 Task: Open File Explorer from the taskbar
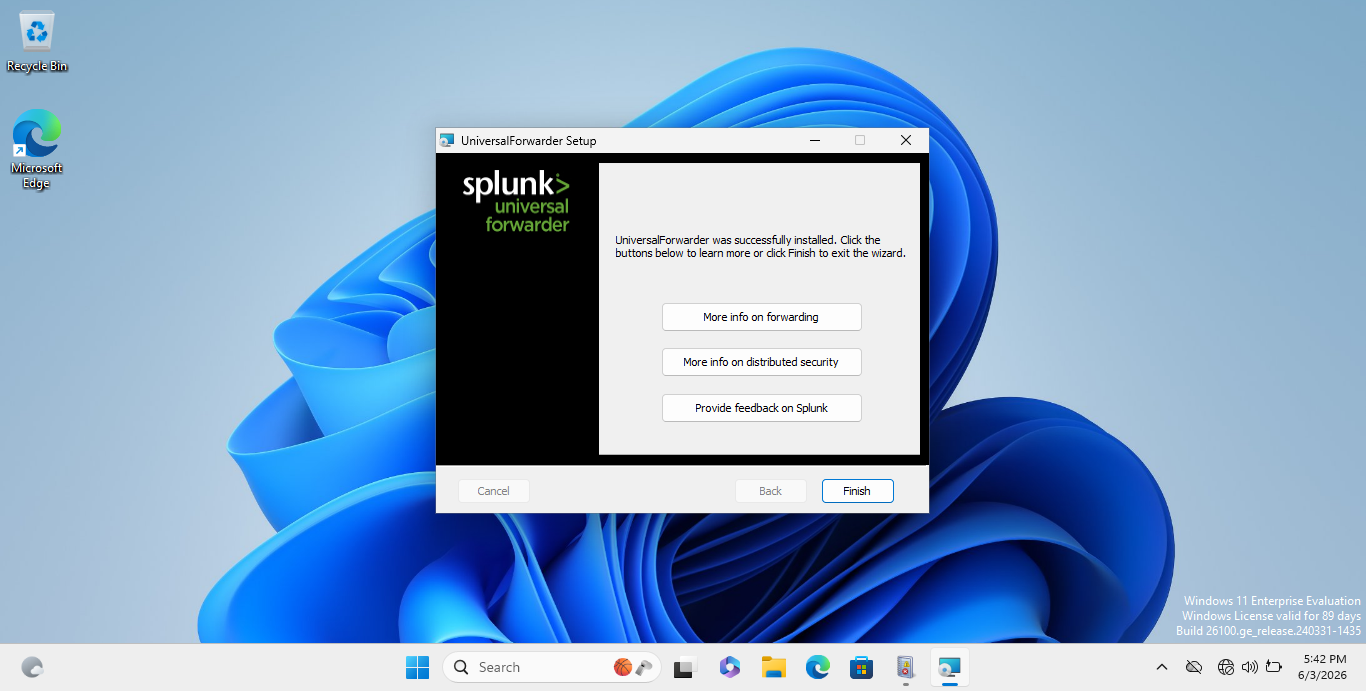coord(773,667)
